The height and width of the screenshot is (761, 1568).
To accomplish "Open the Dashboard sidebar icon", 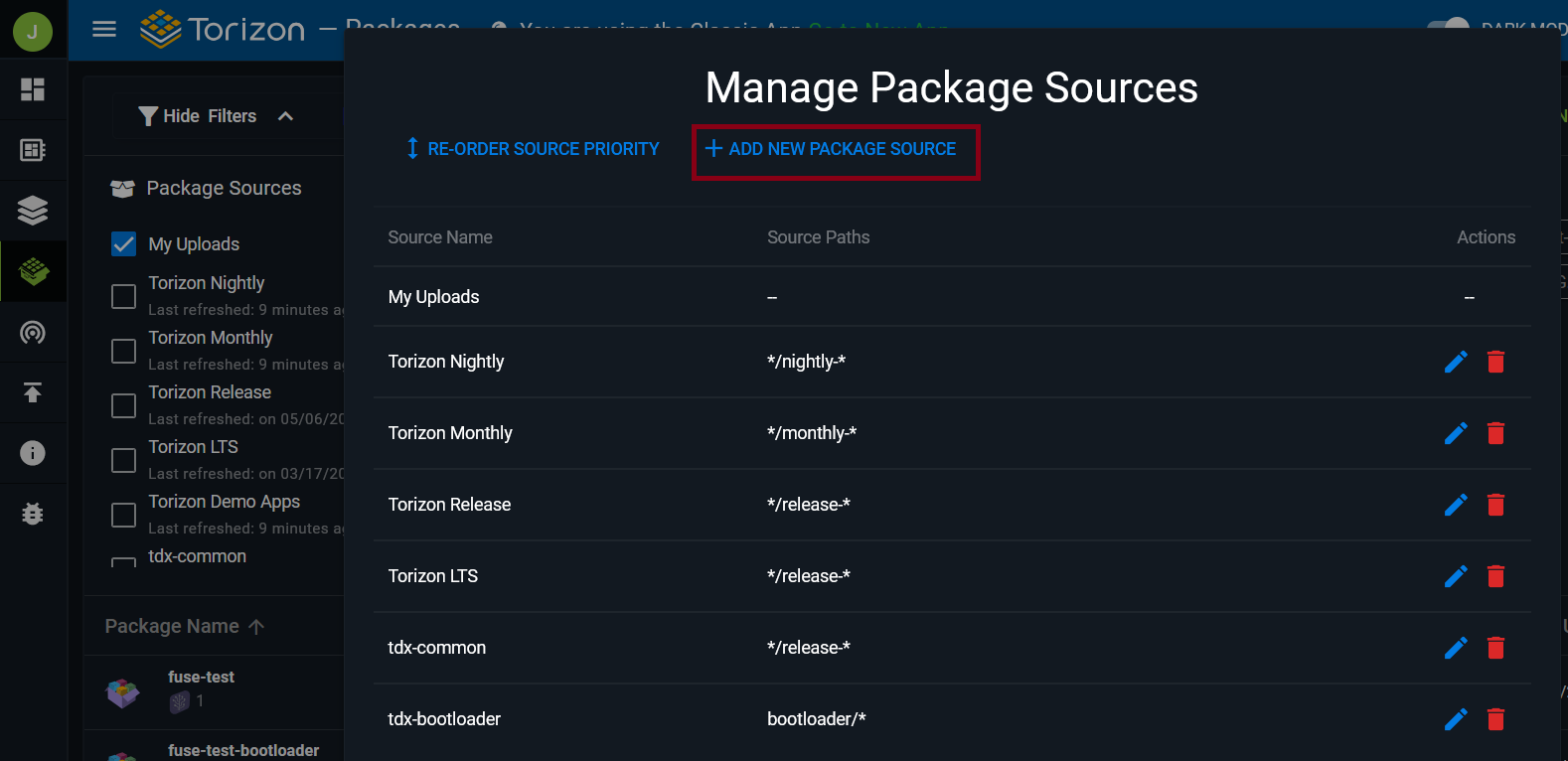I will 33,89.
